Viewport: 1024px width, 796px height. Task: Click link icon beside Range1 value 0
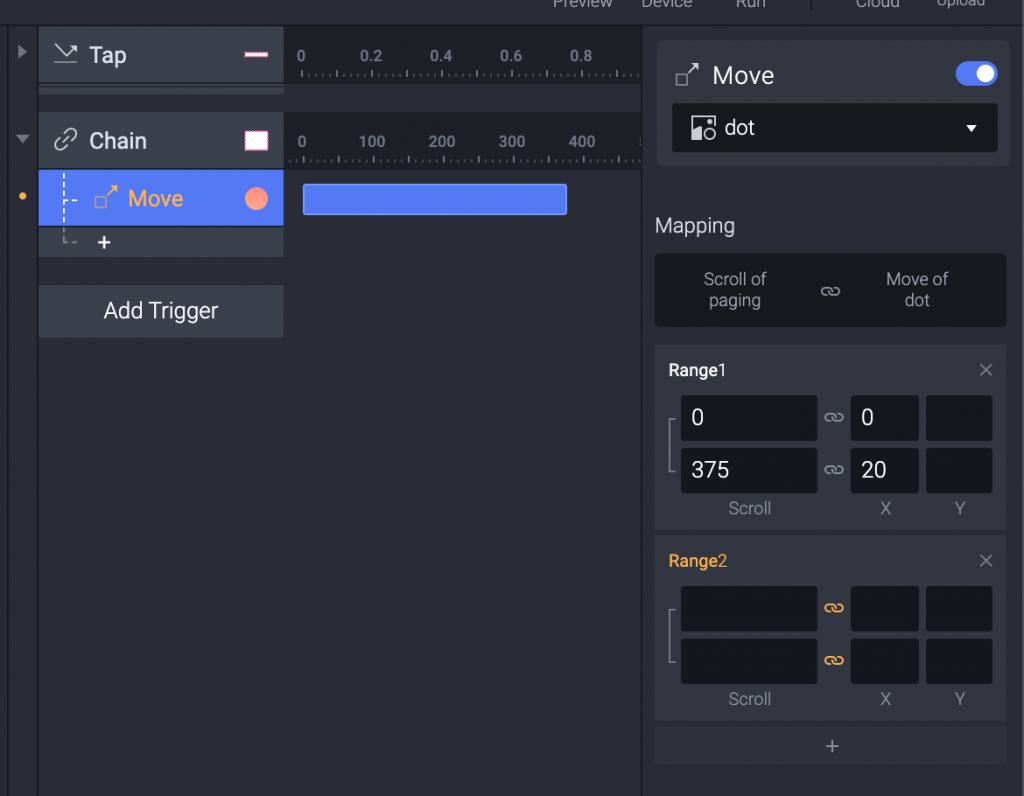coord(834,417)
